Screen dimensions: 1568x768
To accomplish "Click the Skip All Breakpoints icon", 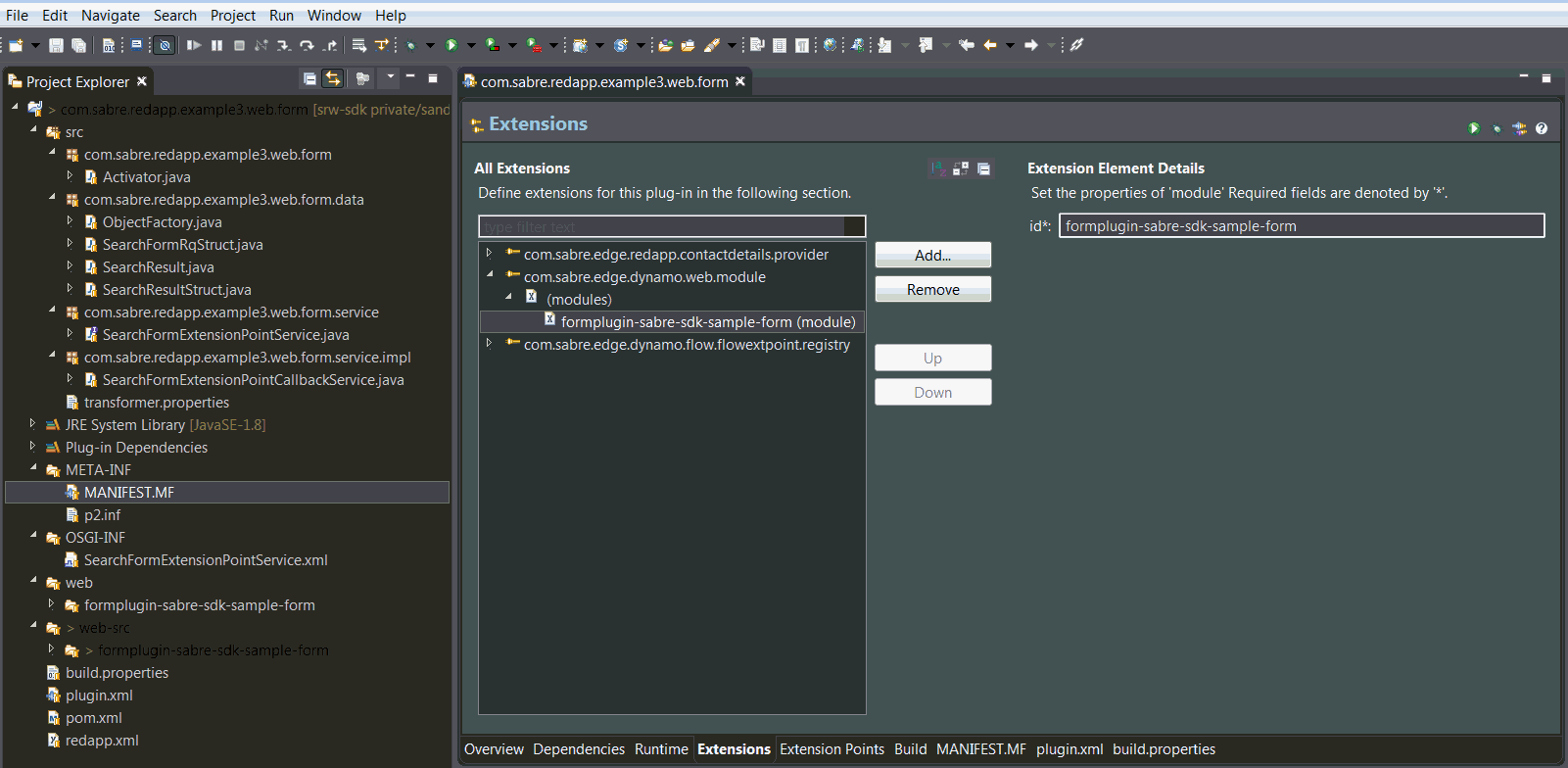I will 166,45.
